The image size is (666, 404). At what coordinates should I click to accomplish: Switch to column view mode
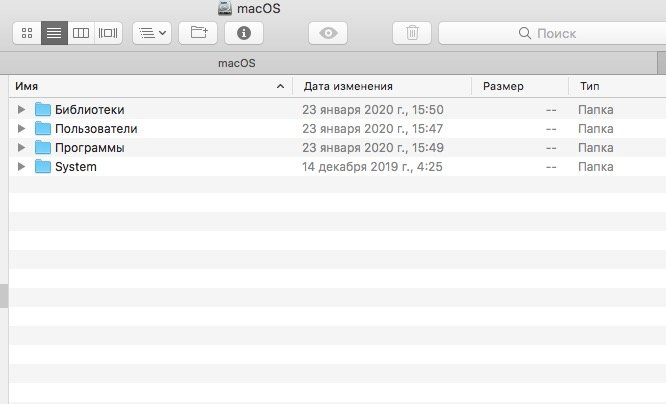point(81,33)
